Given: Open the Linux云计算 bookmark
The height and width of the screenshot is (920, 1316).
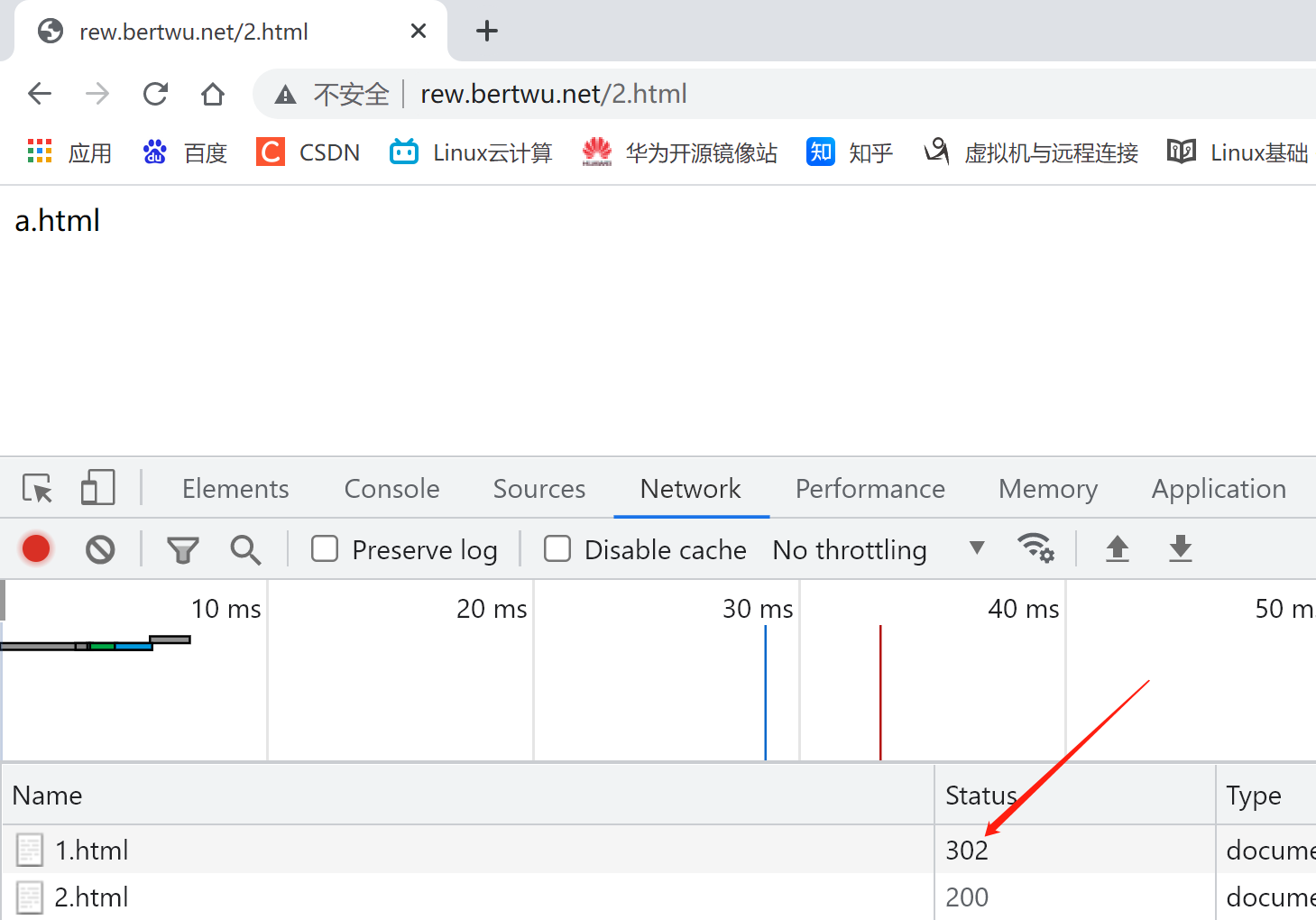Looking at the screenshot, I should coord(471,152).
